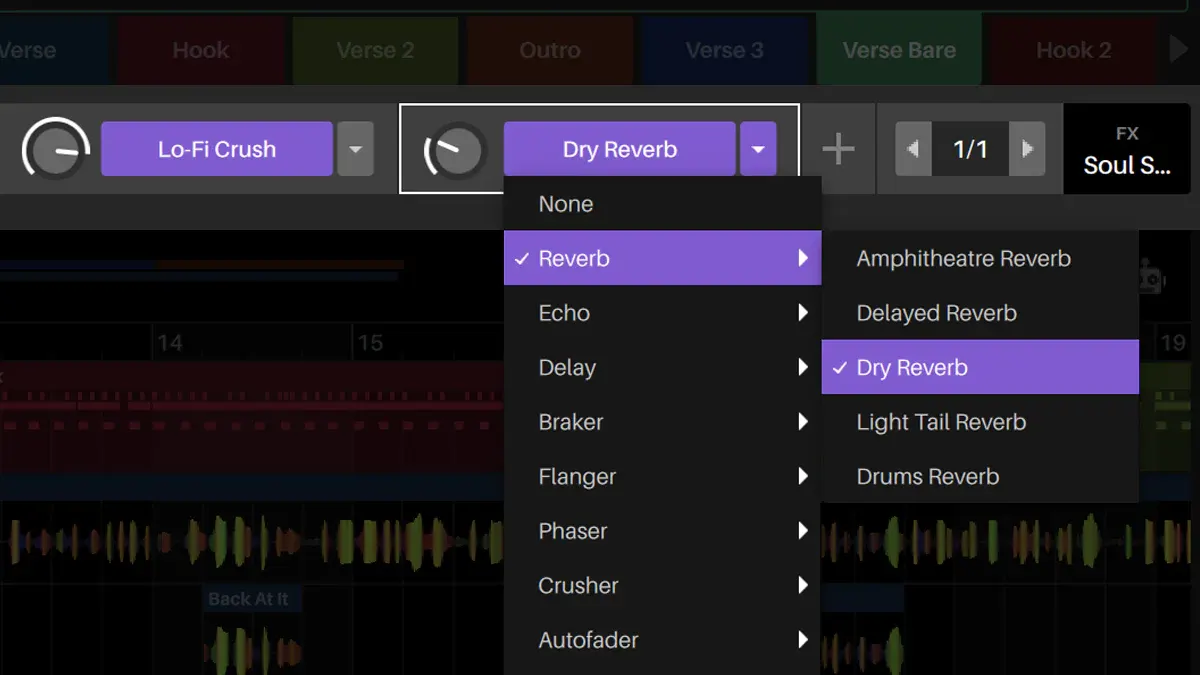Screen dimensions: 1200x675
Task: Click the previous page arrow beside 1/1
Action: tap(912, 150)
